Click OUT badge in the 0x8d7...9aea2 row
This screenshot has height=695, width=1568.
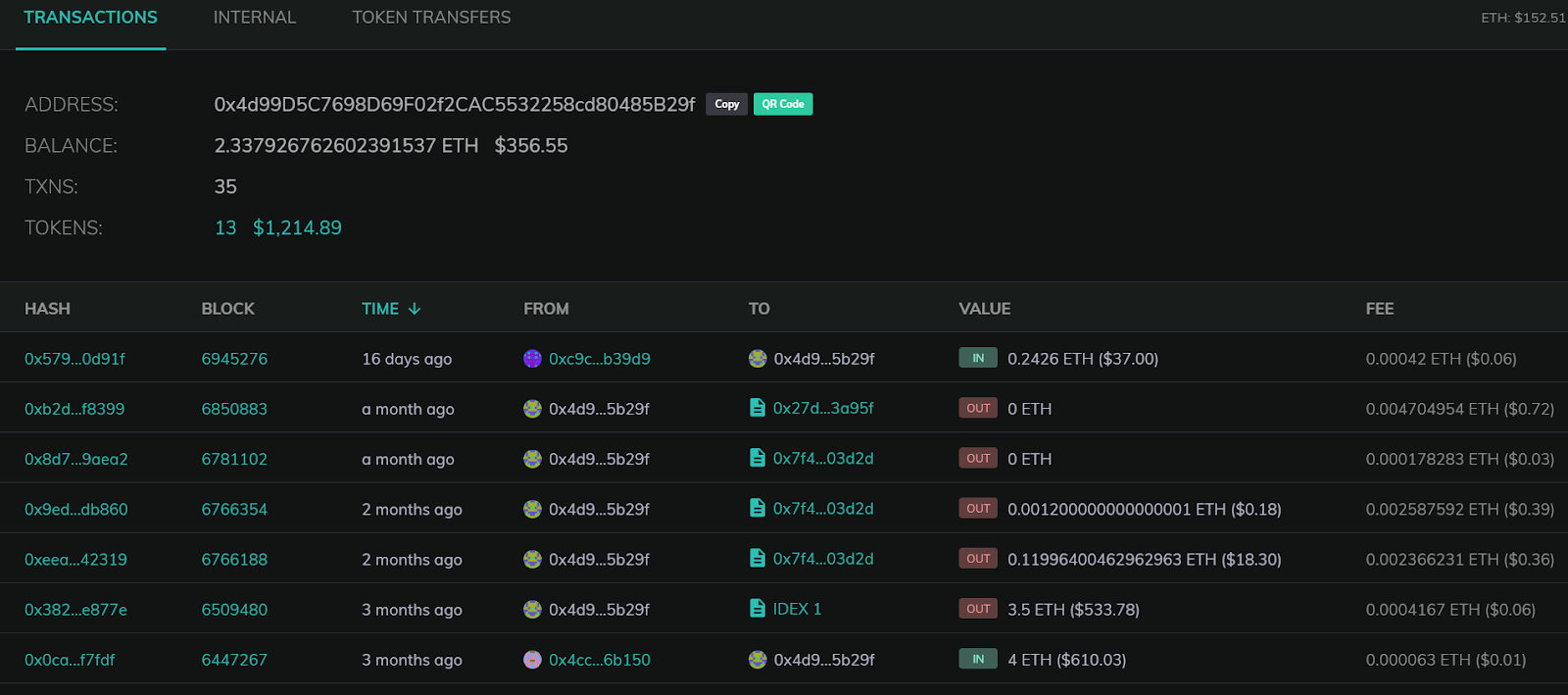(978, 458)
